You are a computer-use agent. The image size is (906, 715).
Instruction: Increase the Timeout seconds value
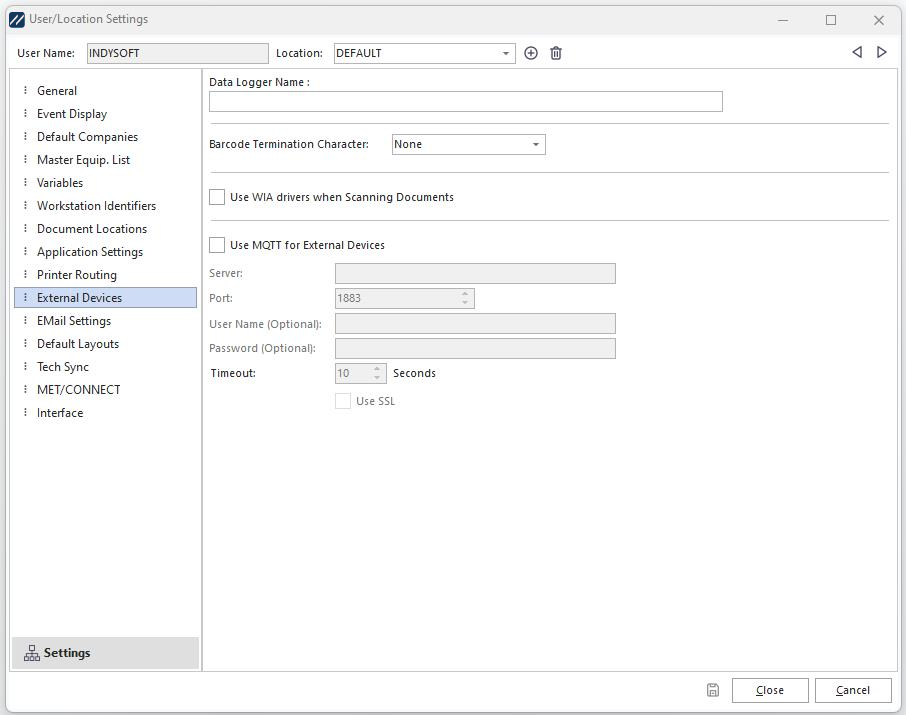pos(377,369)
